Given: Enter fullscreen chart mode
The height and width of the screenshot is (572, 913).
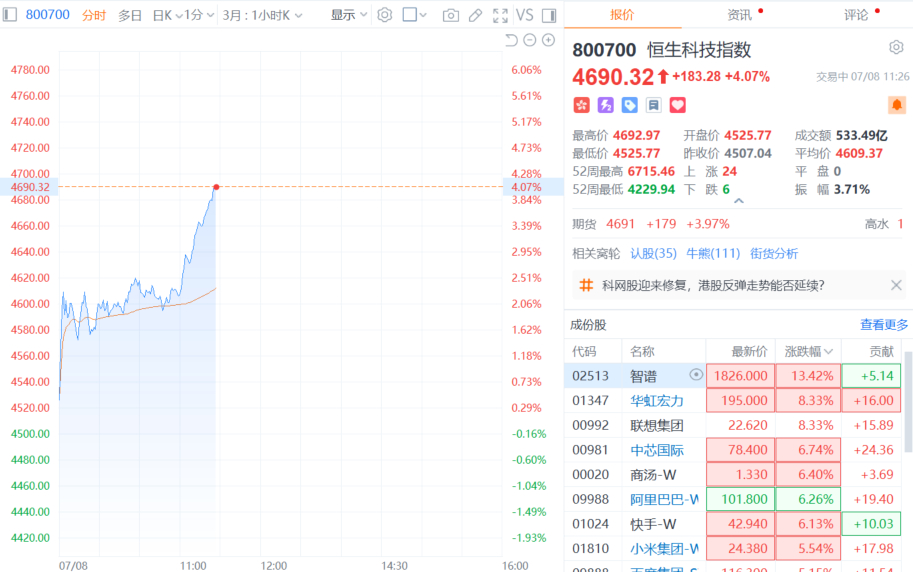Looking at the screenshot, I should pos(500,15).
